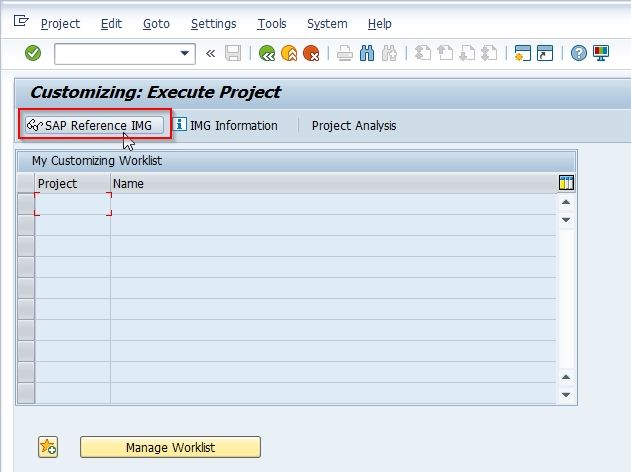
Task: Open the Settings menu
Action: [x=213, y=24]
